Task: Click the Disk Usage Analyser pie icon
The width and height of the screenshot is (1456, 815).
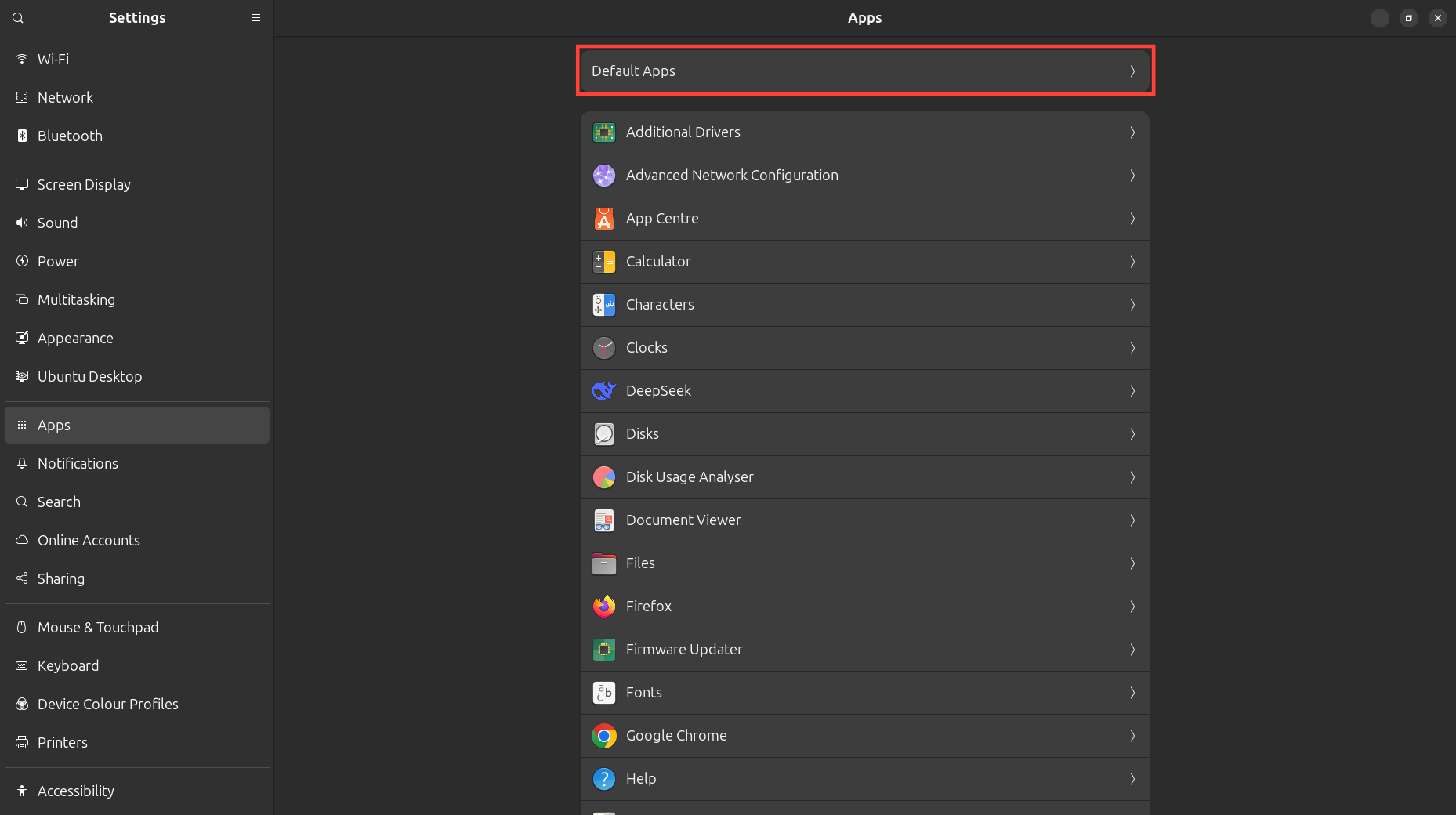Action: pos(604,477)
